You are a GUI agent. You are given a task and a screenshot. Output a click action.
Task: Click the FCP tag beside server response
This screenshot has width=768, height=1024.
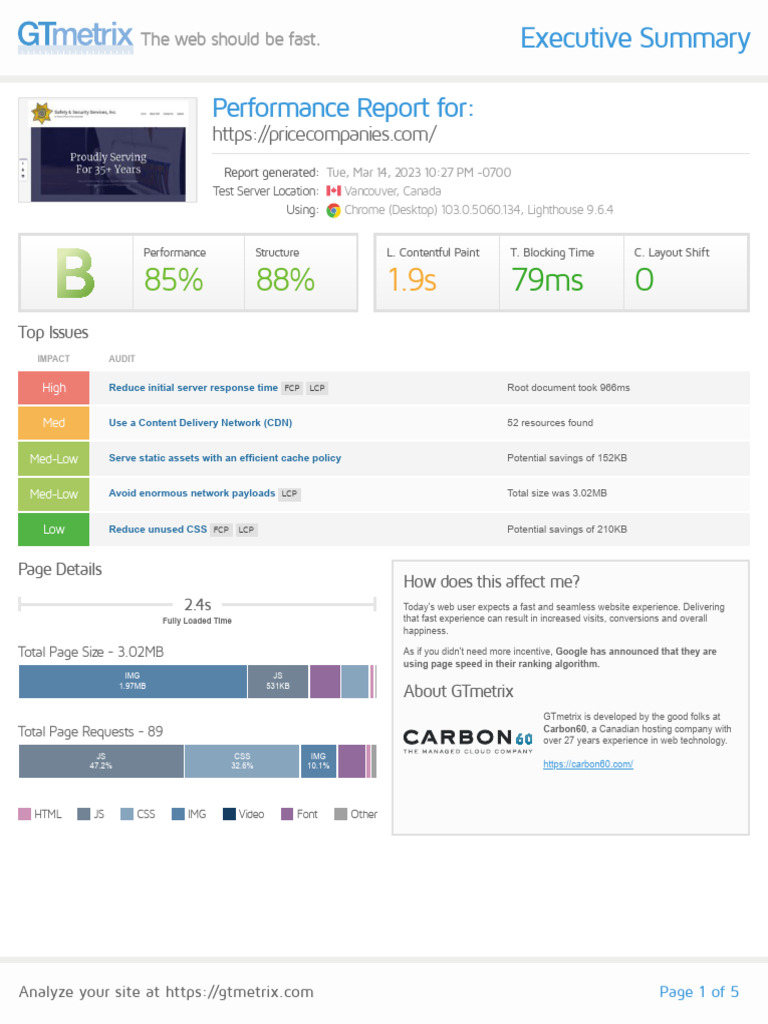(293, 388)
